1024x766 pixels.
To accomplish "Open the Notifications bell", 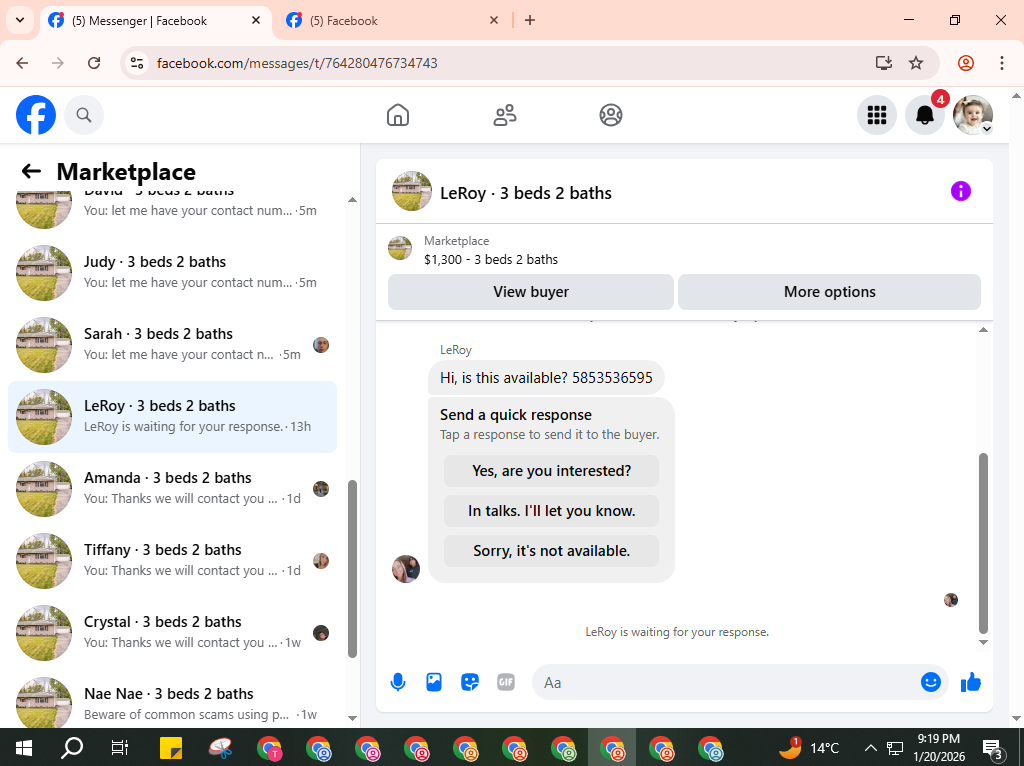I will click(x=925, y=115).
